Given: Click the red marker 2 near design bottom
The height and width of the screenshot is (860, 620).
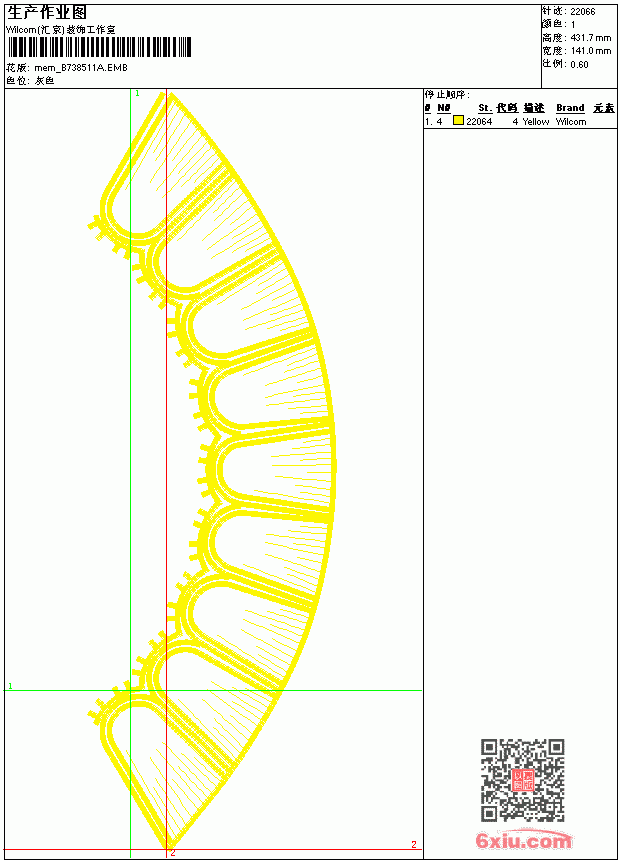Looking at the screenshot, I should pyautogui.click(x=172, y=852).
